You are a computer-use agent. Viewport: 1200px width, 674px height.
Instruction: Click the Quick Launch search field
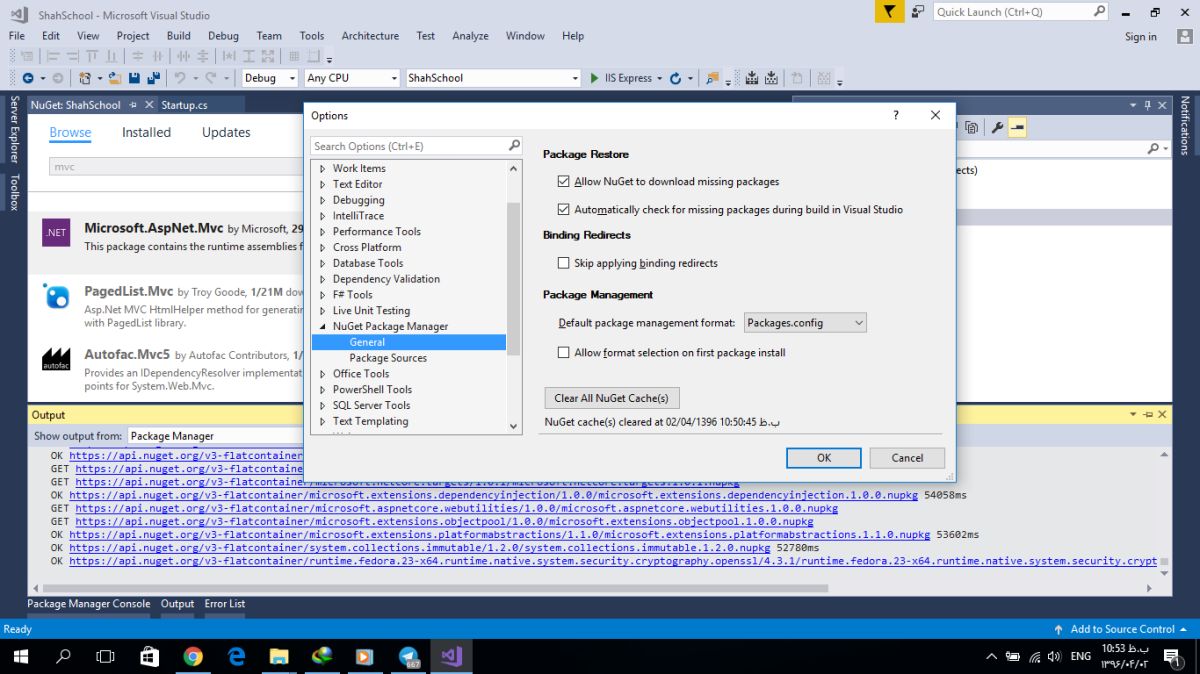point(1012,12)
